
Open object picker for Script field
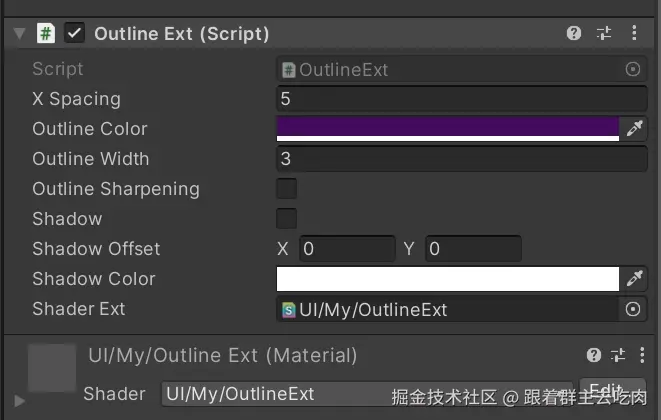[x=633, y=69]
